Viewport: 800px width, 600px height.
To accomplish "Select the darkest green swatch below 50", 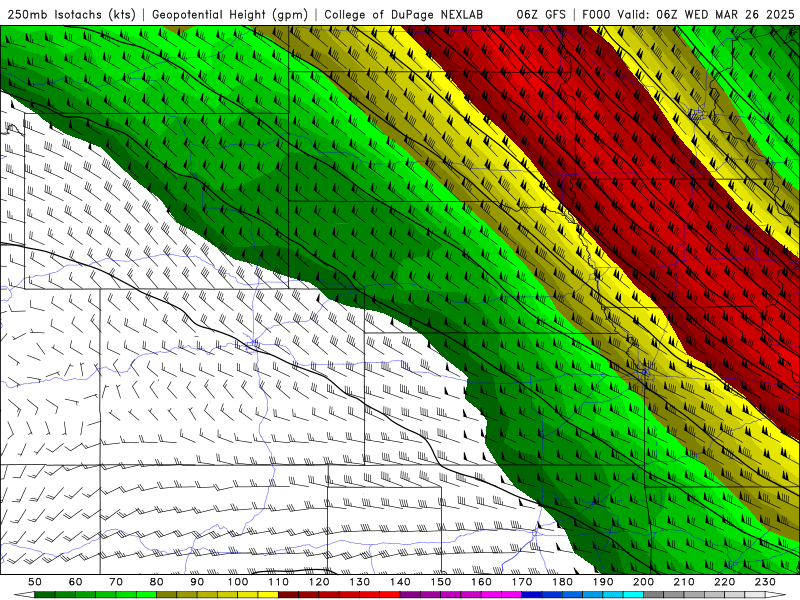I will tap(45, 595).
